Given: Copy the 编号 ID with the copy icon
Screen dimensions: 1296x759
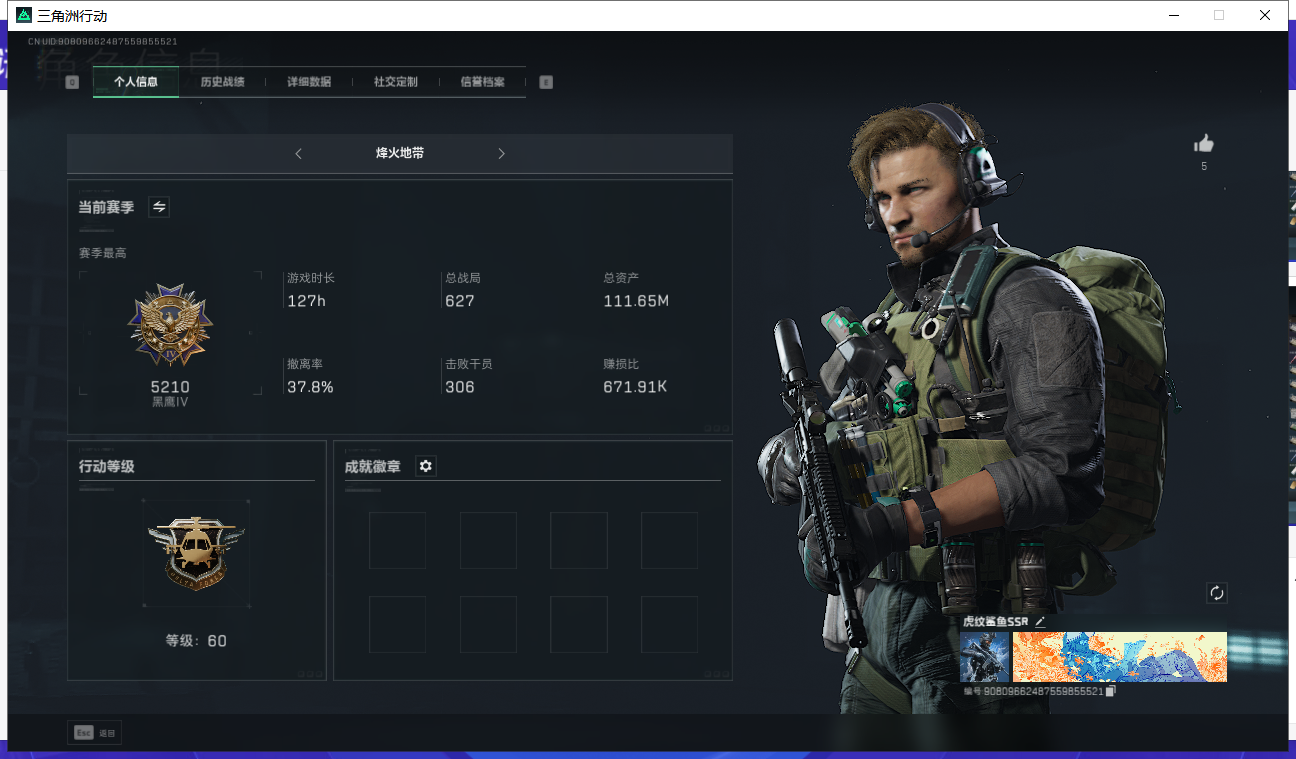Looking at the screenshot, I should 1111,691.
